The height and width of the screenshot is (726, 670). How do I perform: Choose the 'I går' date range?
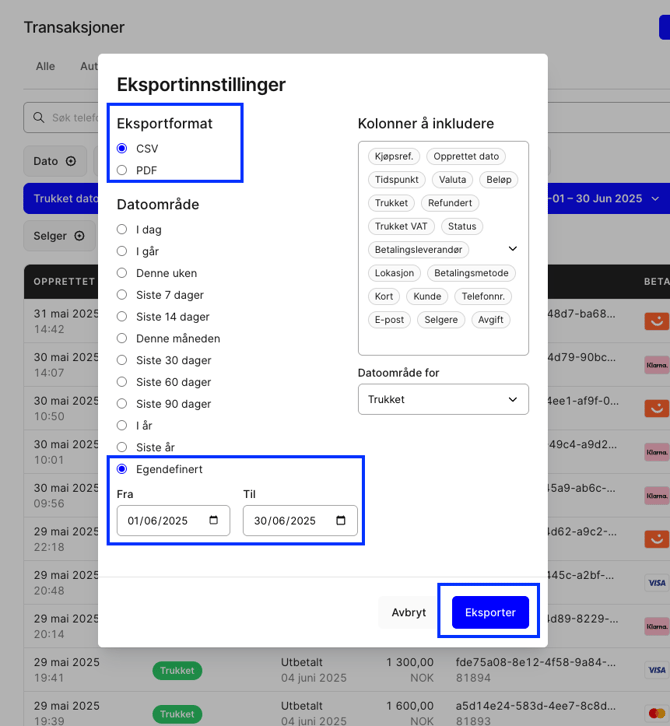tap(122, 251)
